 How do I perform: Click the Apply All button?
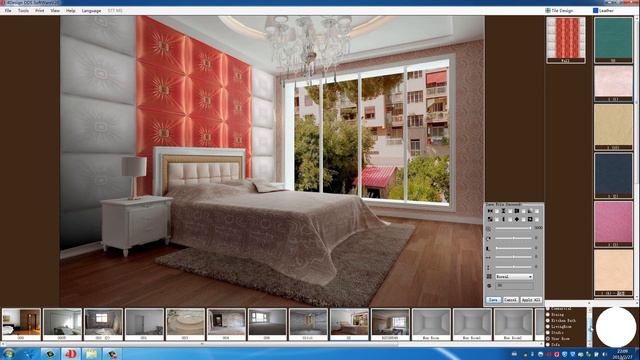531,300
